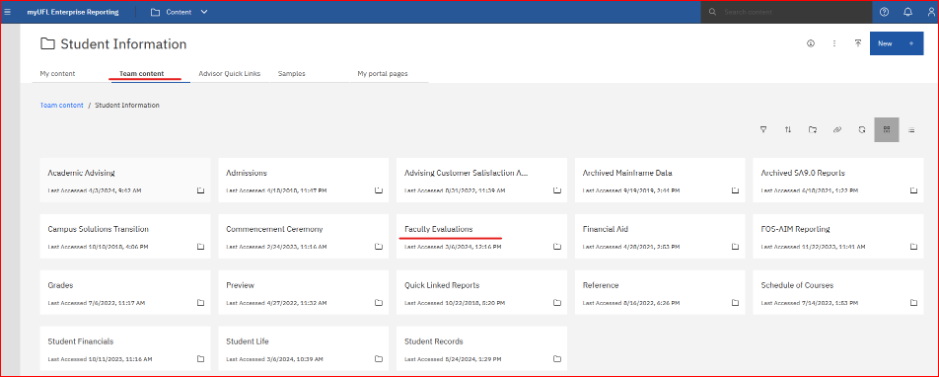Open the personal user menu icon
939x377 pixels.
click(930, 12)
